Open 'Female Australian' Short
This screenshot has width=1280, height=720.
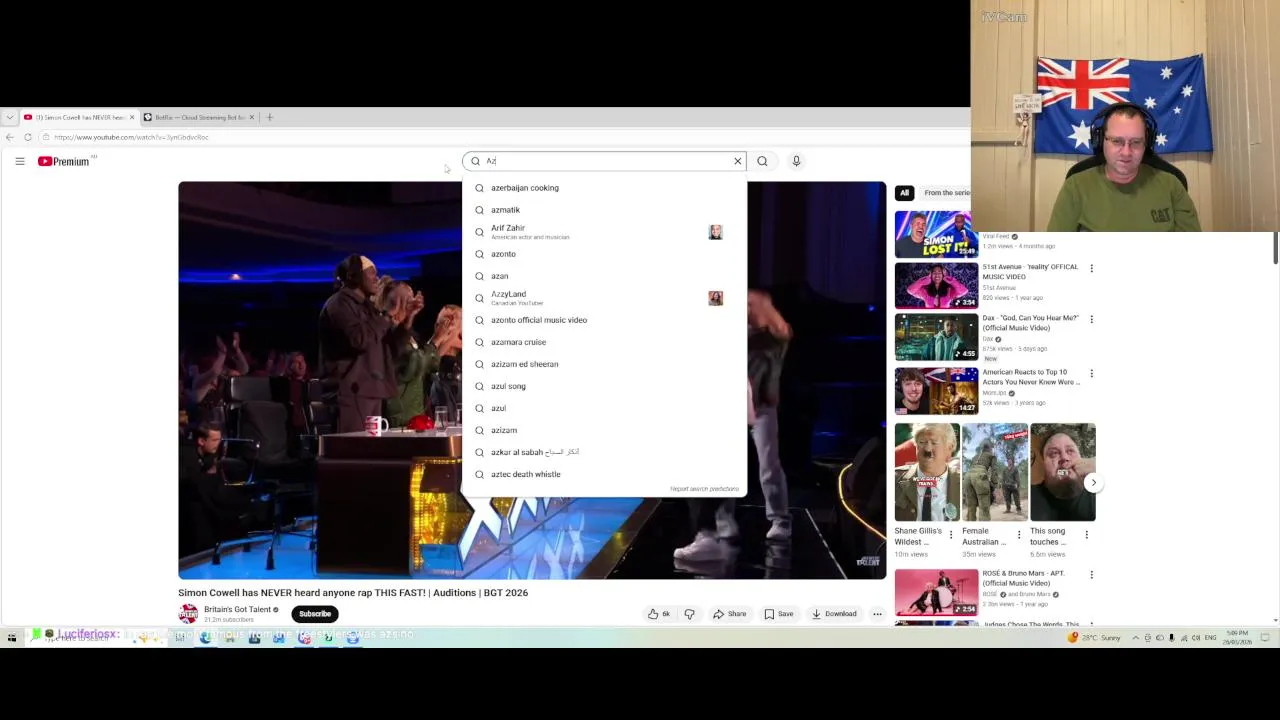coord(995,472)
